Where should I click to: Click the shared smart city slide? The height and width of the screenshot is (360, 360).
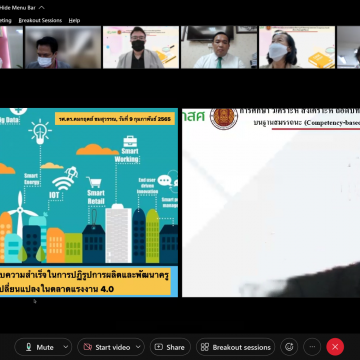pyautogui.click(x=89, y=202)
